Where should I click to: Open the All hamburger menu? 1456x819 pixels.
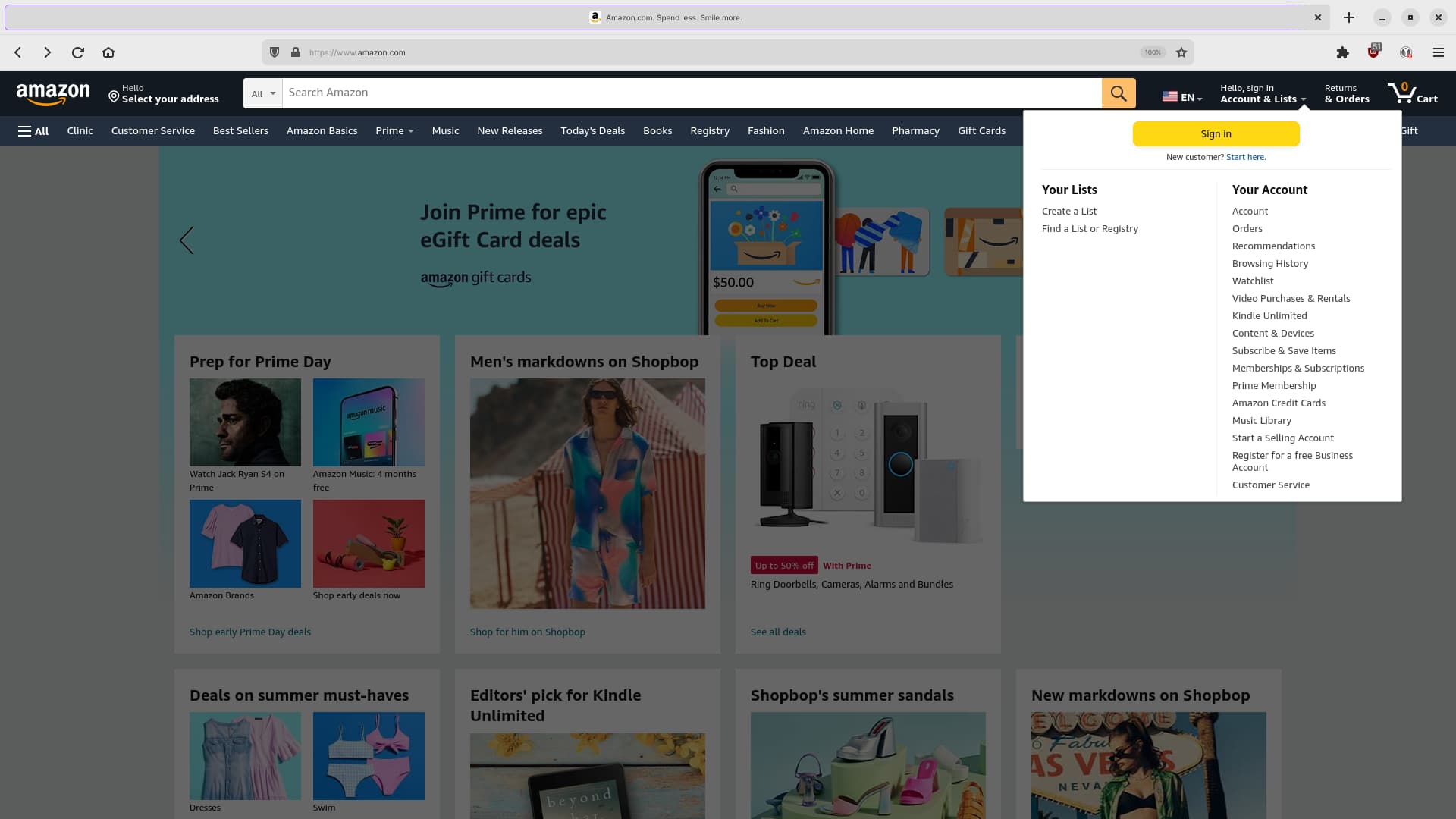click(33, 131)
